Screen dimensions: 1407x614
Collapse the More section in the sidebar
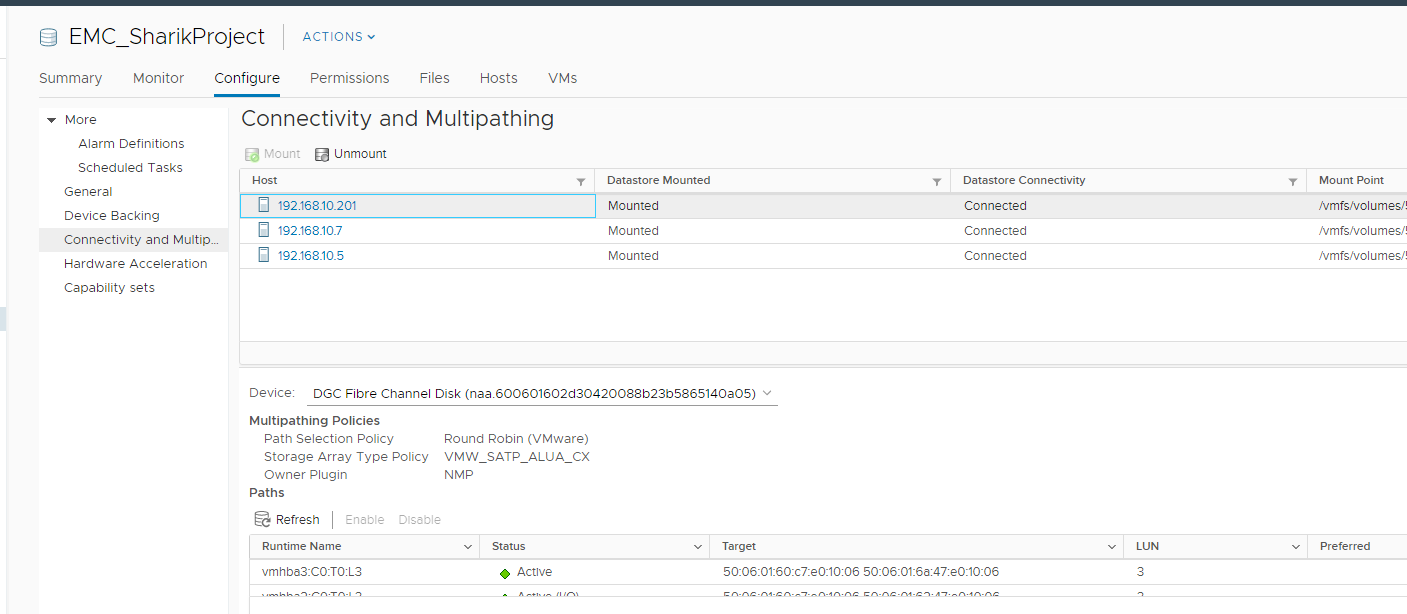pos(52,119)
